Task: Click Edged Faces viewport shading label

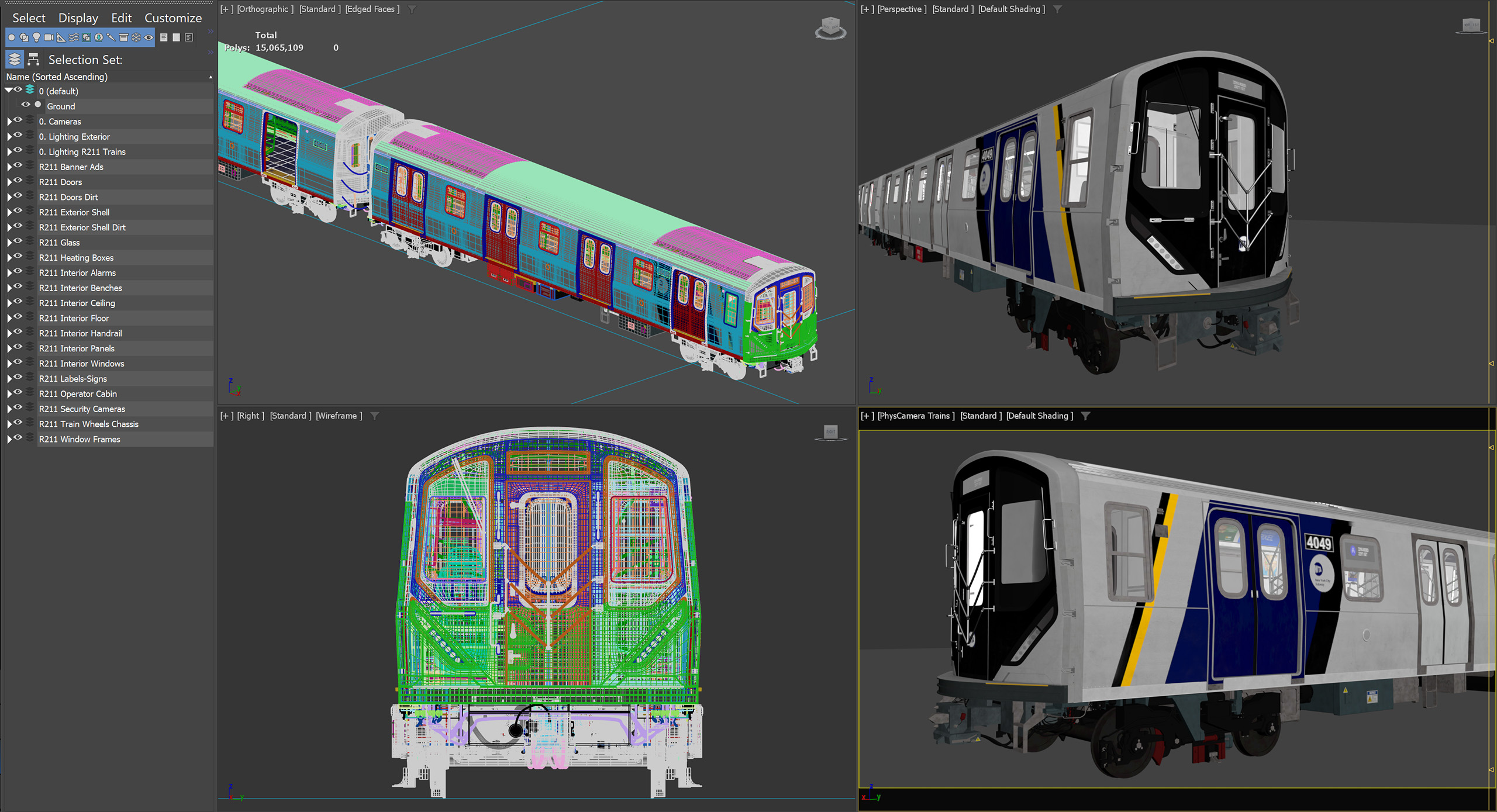Action: click(x=372, y=9)
